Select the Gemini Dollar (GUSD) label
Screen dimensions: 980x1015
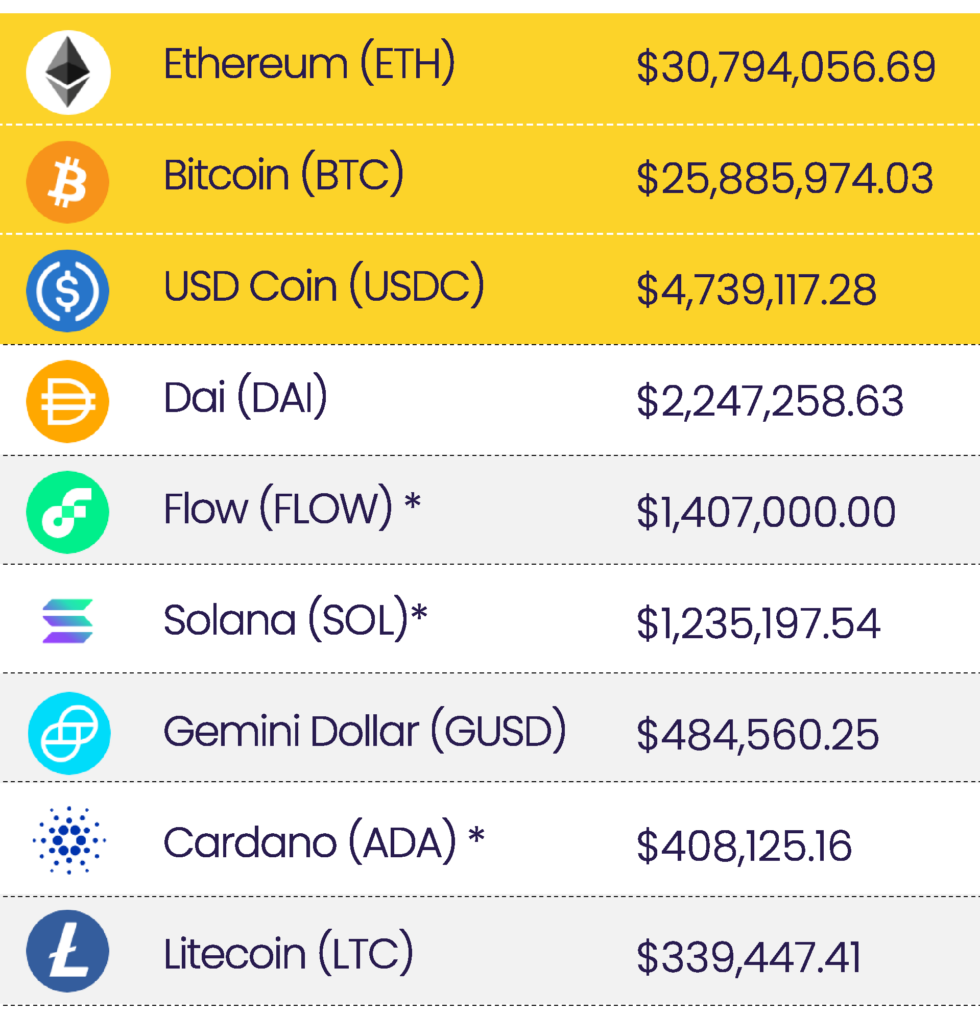pyautogui.click(x=365, y=731)
